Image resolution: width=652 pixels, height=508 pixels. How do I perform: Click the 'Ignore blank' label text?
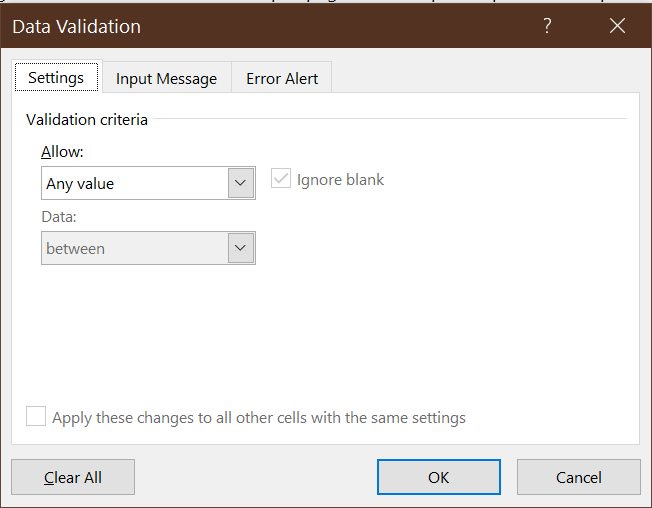click(340, 180)
